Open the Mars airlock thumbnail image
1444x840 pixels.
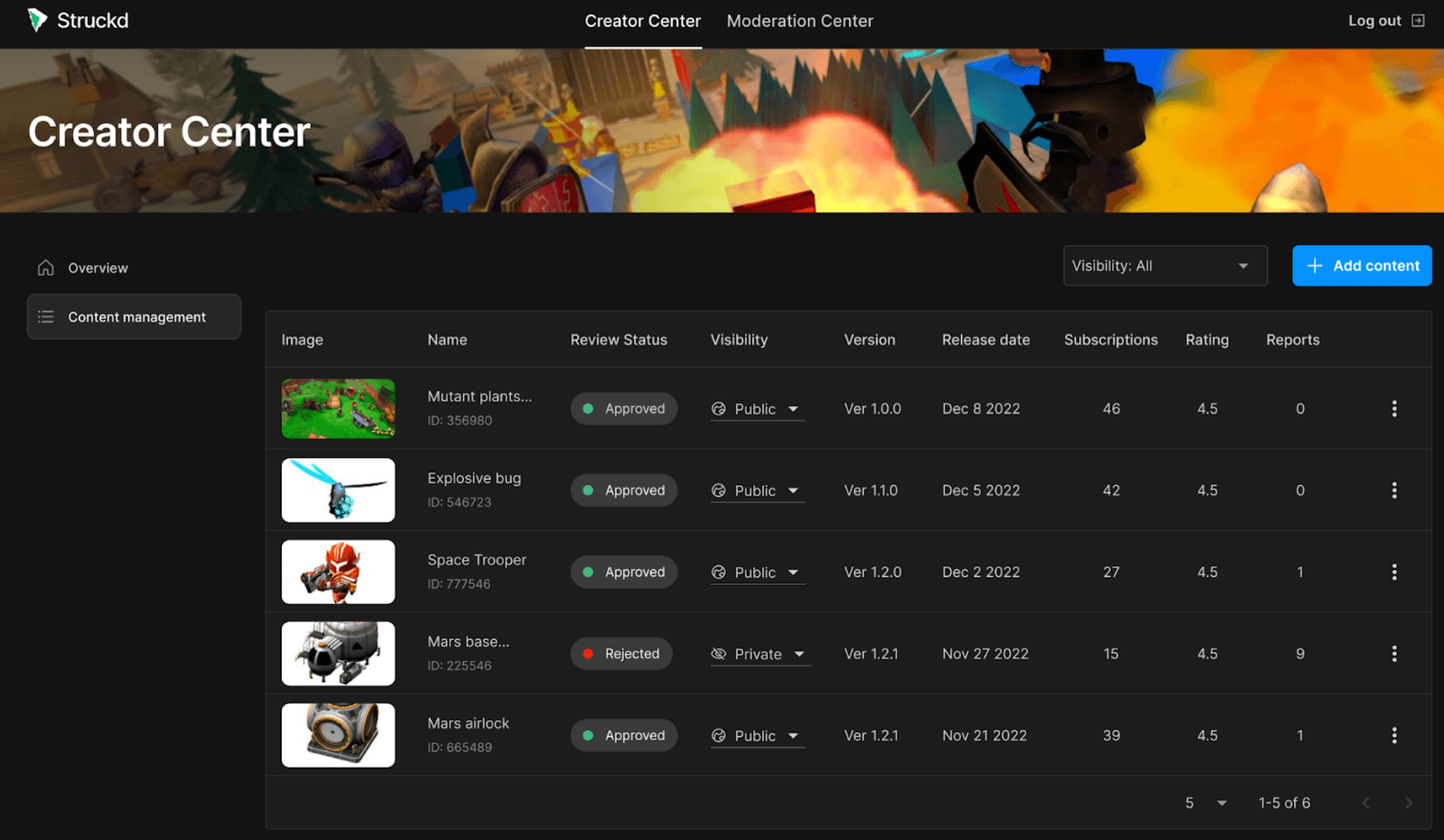point(338,736)
